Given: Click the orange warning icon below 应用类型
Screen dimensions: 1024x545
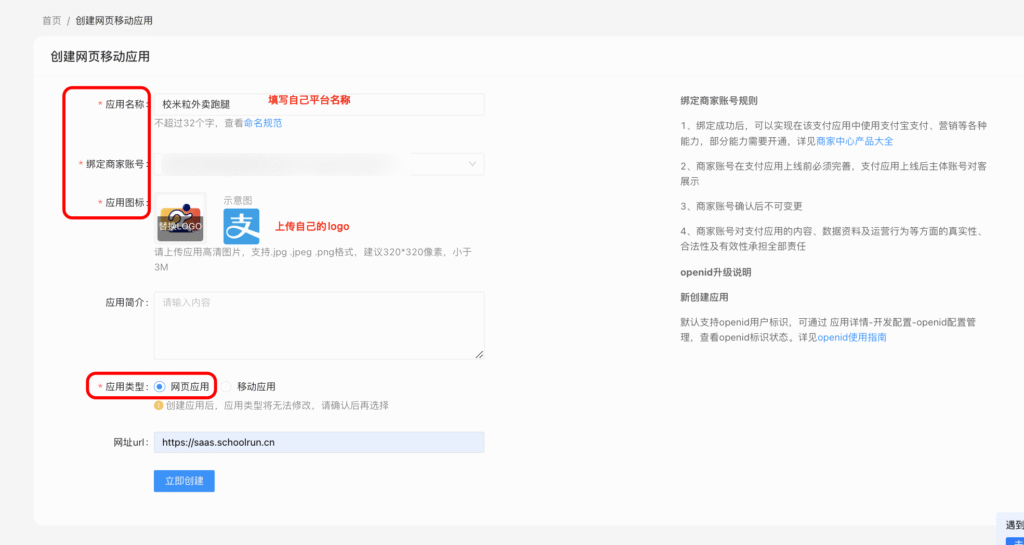Looking at the screenshot, I should coord(158,405).
